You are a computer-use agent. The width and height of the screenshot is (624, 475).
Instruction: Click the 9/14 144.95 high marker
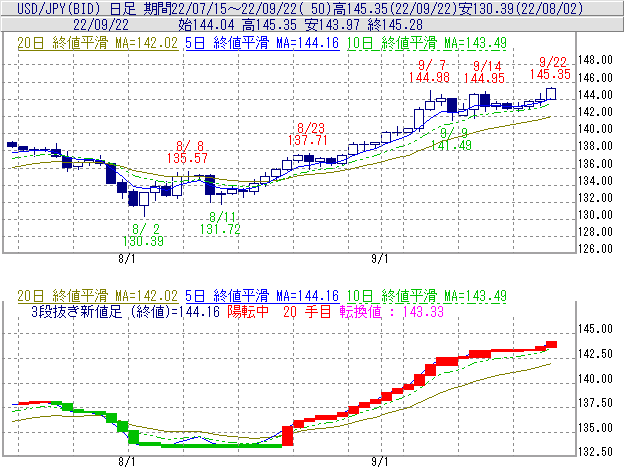[x=485, y=72]
